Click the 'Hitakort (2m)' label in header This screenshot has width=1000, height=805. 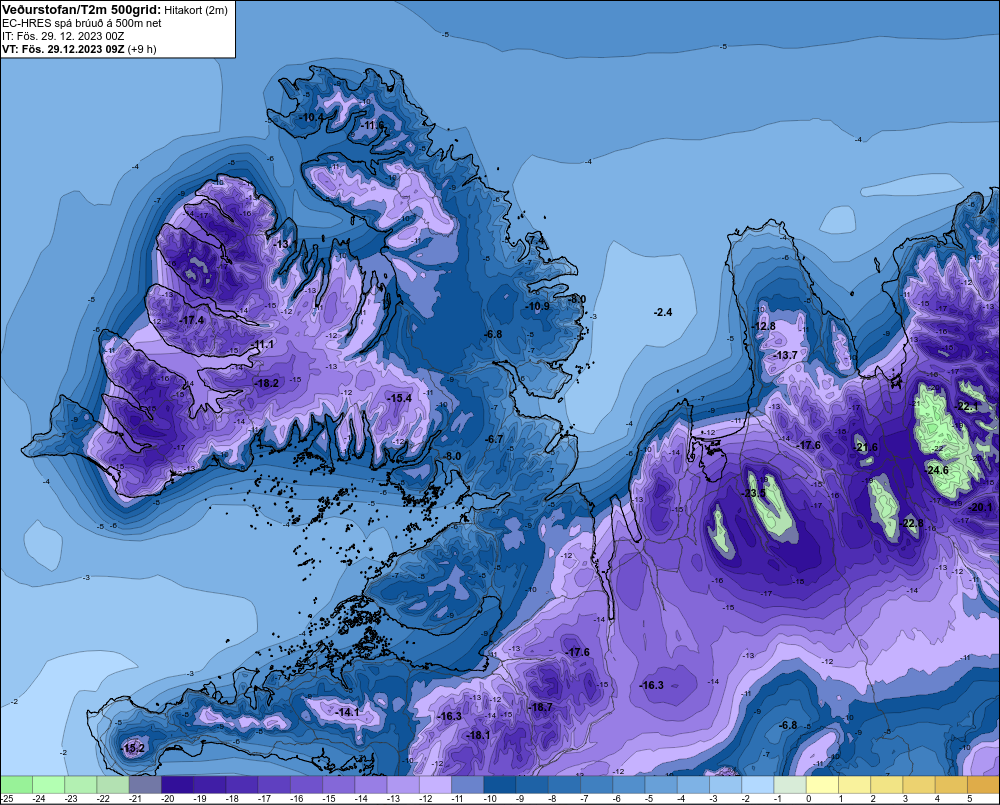(x=196, y=10)
